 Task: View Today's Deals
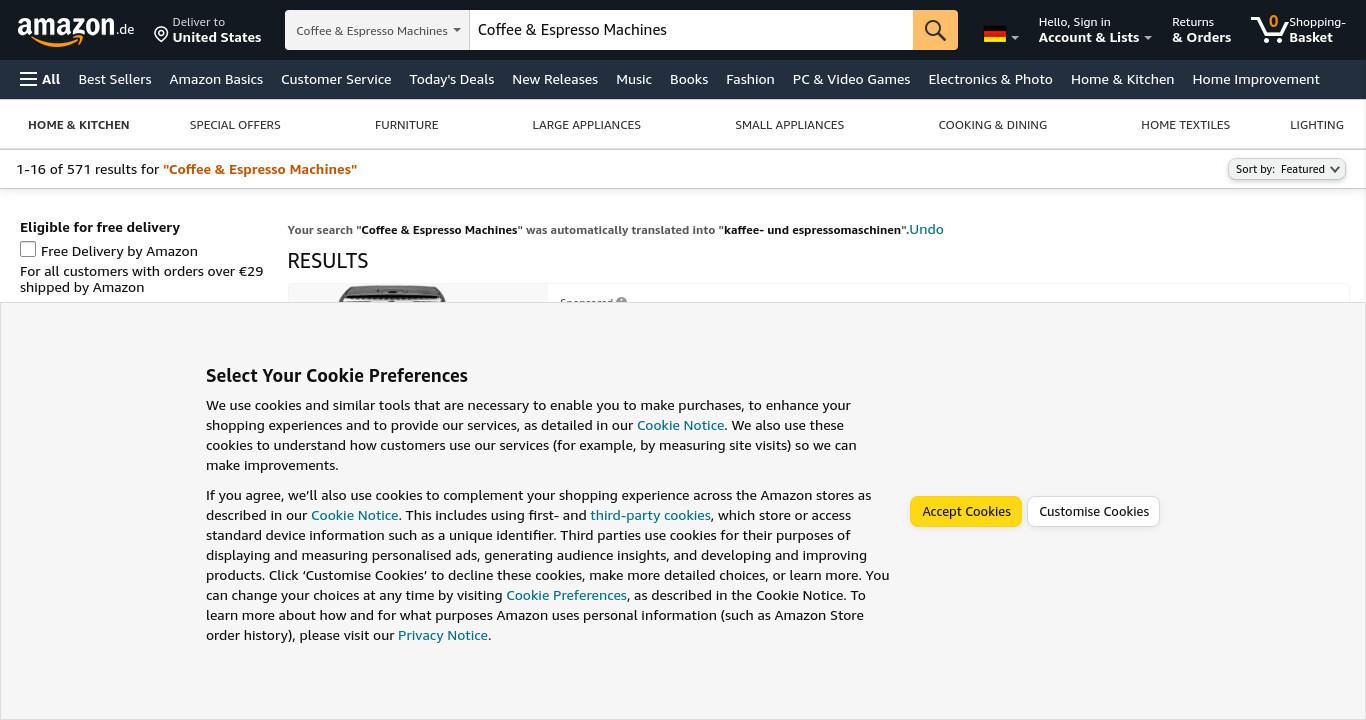[452, 79]
